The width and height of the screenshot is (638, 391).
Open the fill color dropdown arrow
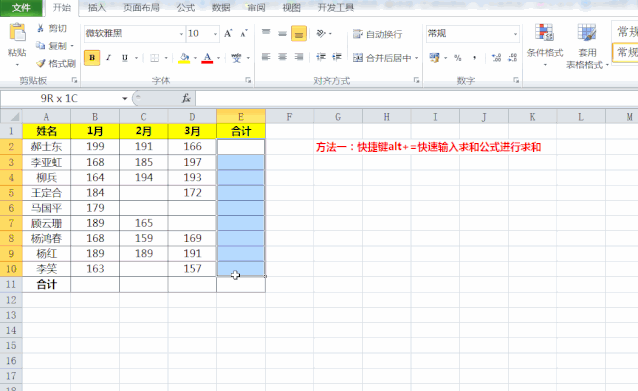coord(195,58)
